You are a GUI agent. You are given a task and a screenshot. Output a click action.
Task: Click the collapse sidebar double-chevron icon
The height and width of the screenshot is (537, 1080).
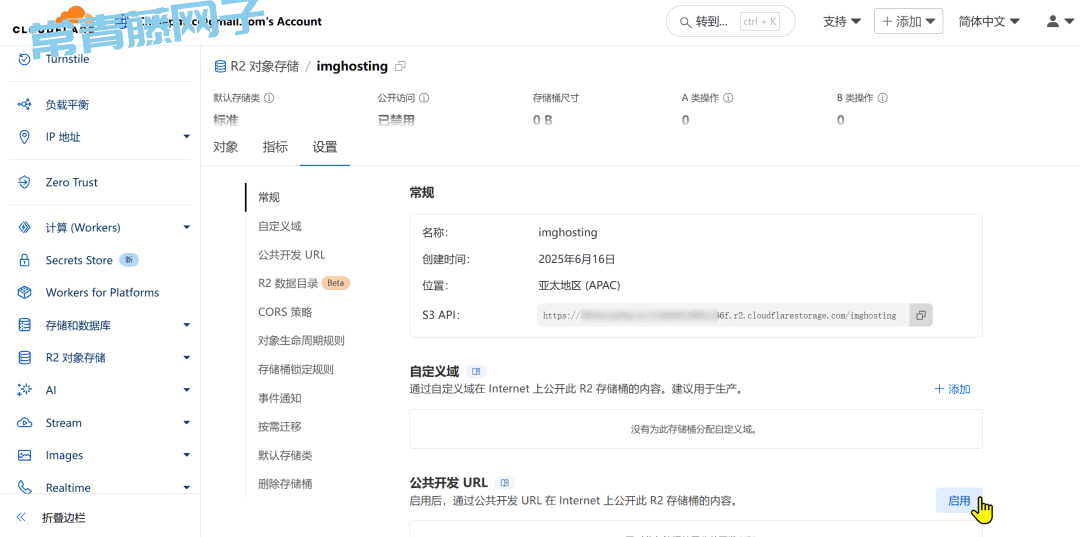click(x=21, y=518)
